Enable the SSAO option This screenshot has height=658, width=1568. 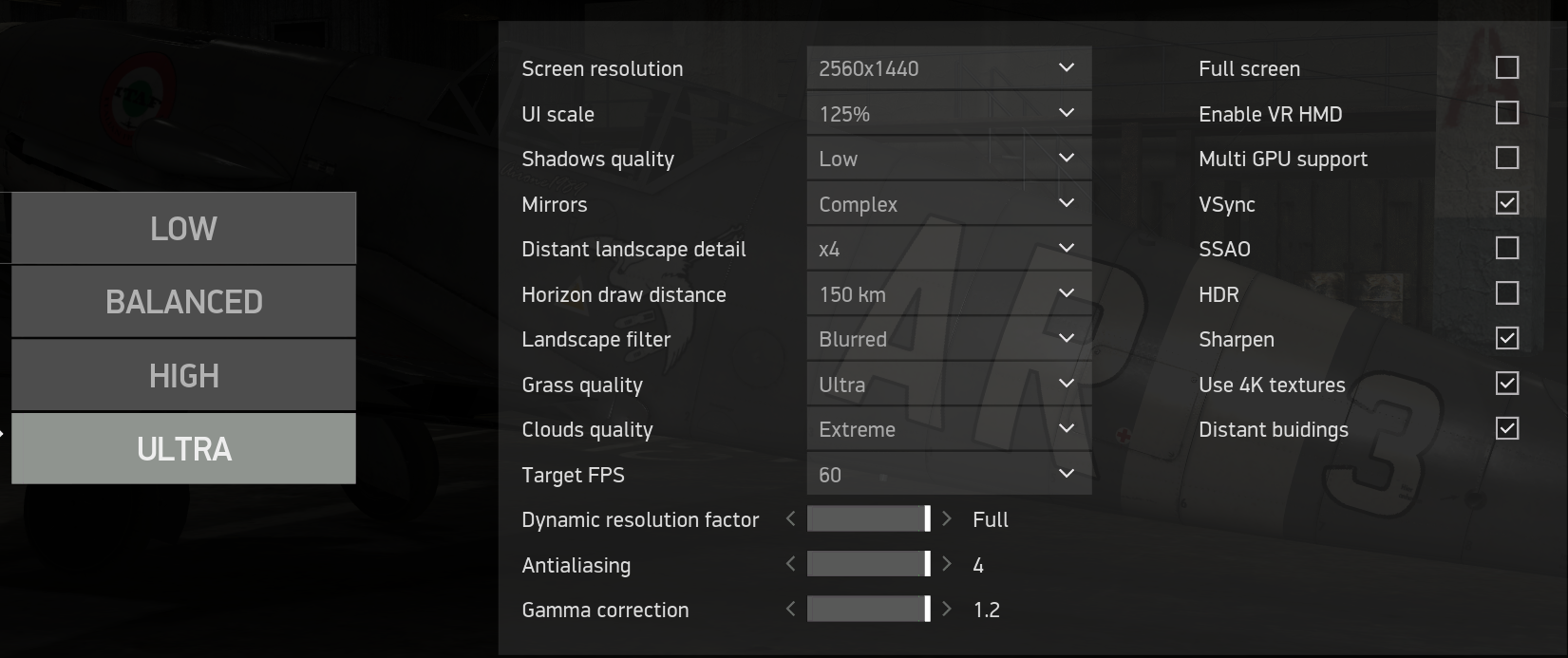(x=1507, y=248)
